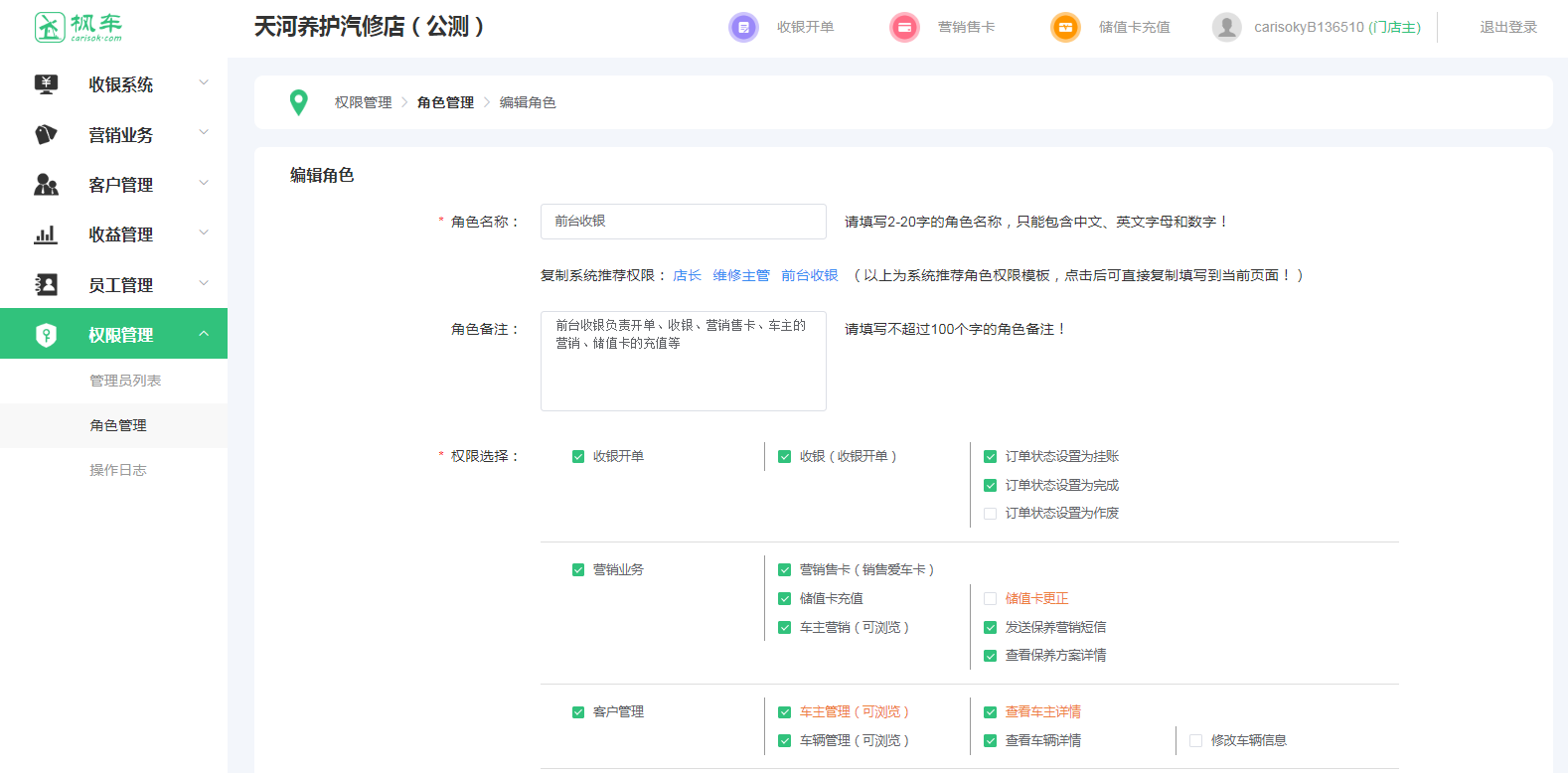
Task: Check the 储值卡更正 permission box
Action: click(x=990, y=599)
